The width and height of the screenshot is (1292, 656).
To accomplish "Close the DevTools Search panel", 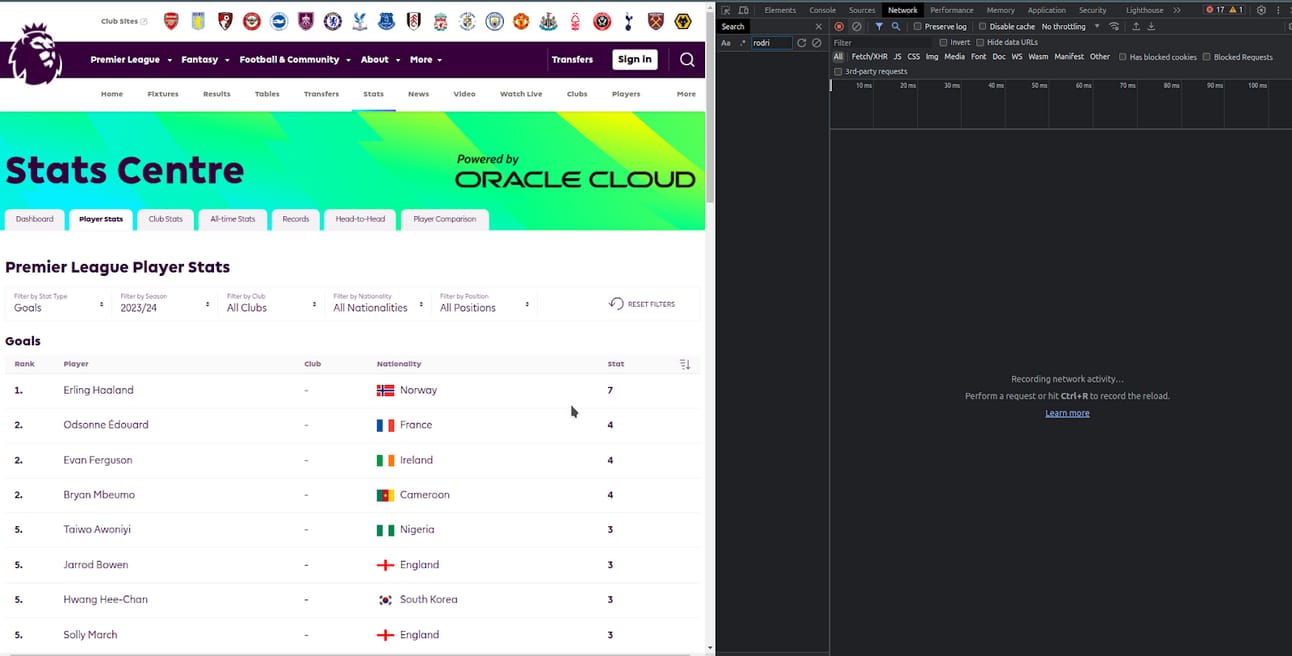I will pos(819,27).
